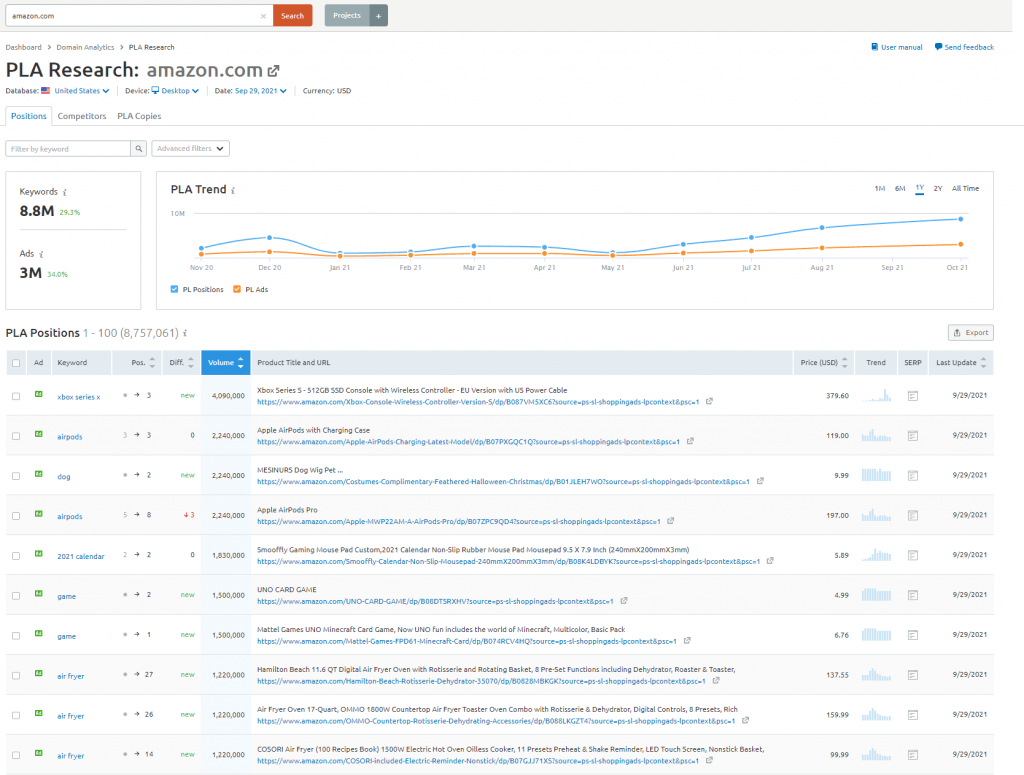This screenshot has width=1024, height=775.
Task: Set trend range to All Time
Action: click(965, 189)
